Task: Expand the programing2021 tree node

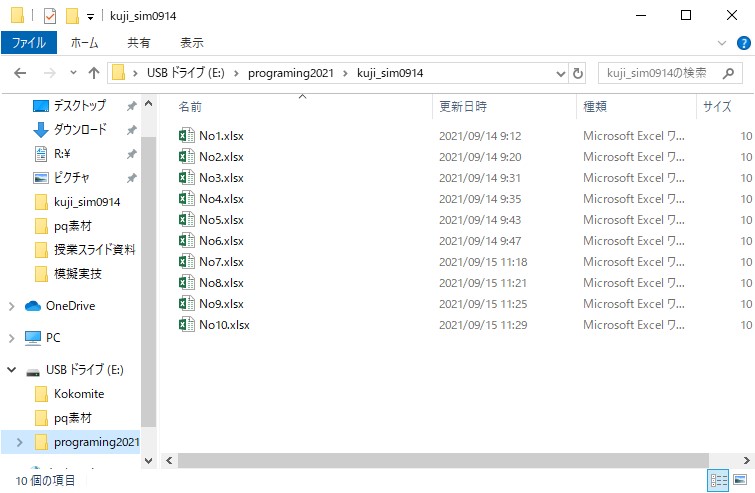Action: 19,442
